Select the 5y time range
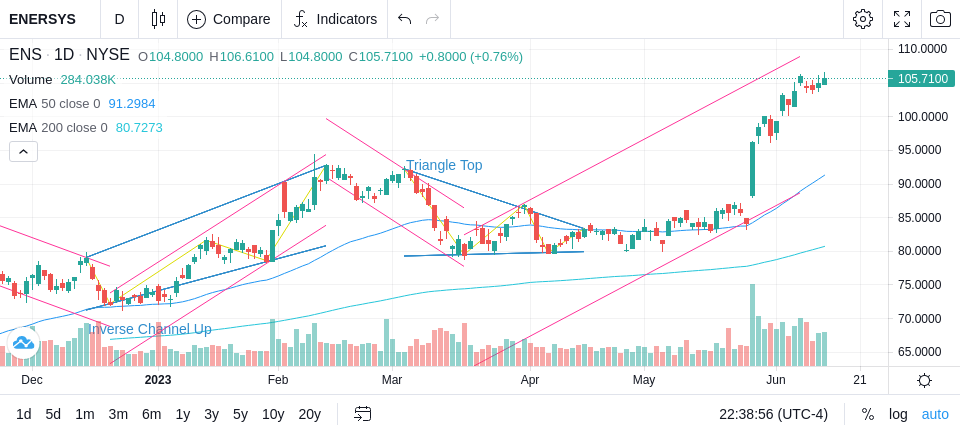This screenshot has width=960, height=433. pyautogui.click(x=240, y=415)
